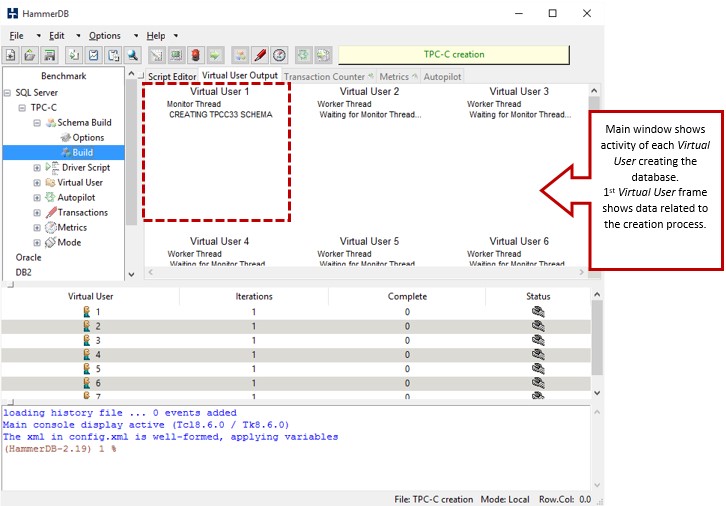Image resolution: width=726 pixels, height=506 pixels.
Task: Click the green arrow Run Virtual Users icon
Action: click(215, 55)
